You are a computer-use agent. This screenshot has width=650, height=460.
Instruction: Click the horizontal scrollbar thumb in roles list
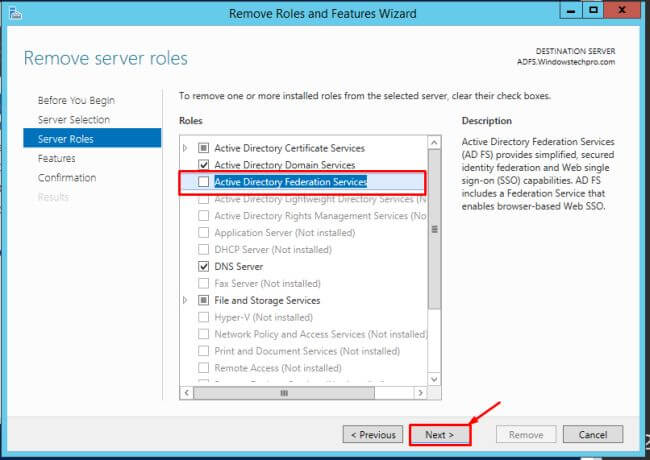(284, 392)
